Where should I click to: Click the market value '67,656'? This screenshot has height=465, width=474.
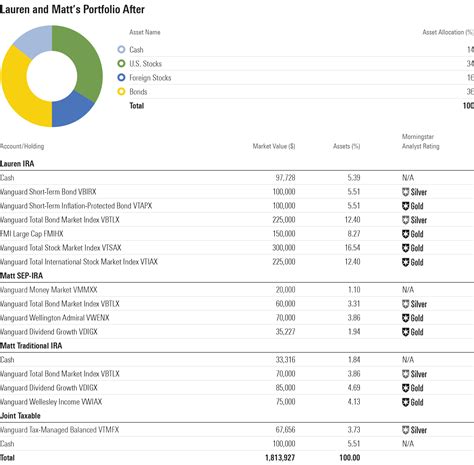[x=285, y=430]
